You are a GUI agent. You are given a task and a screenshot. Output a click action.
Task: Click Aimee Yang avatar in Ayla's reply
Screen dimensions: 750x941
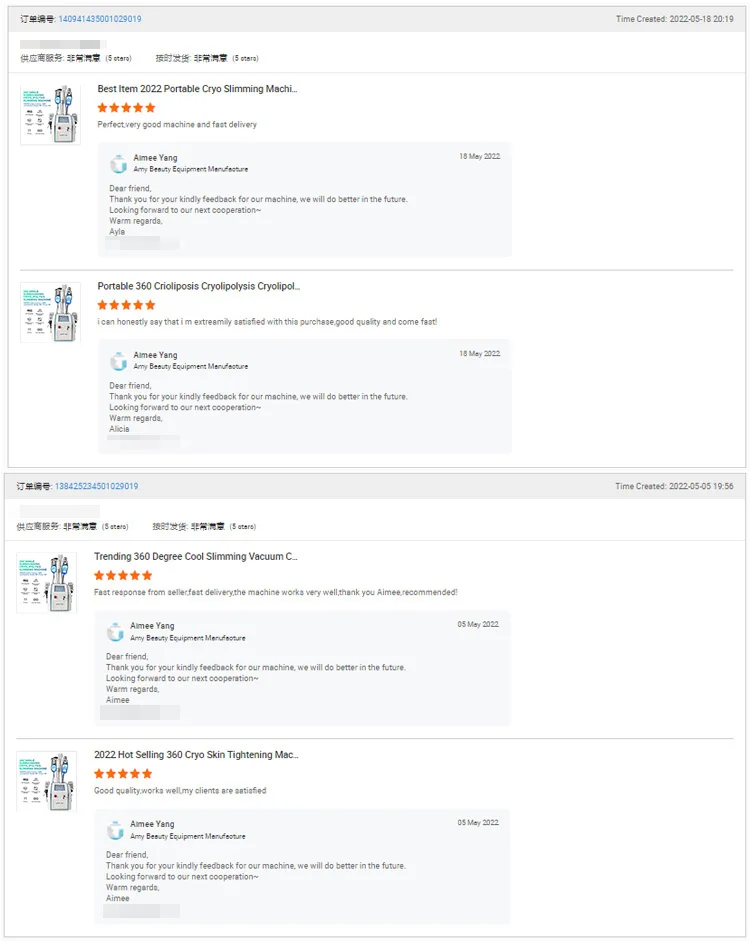point(119,163)
